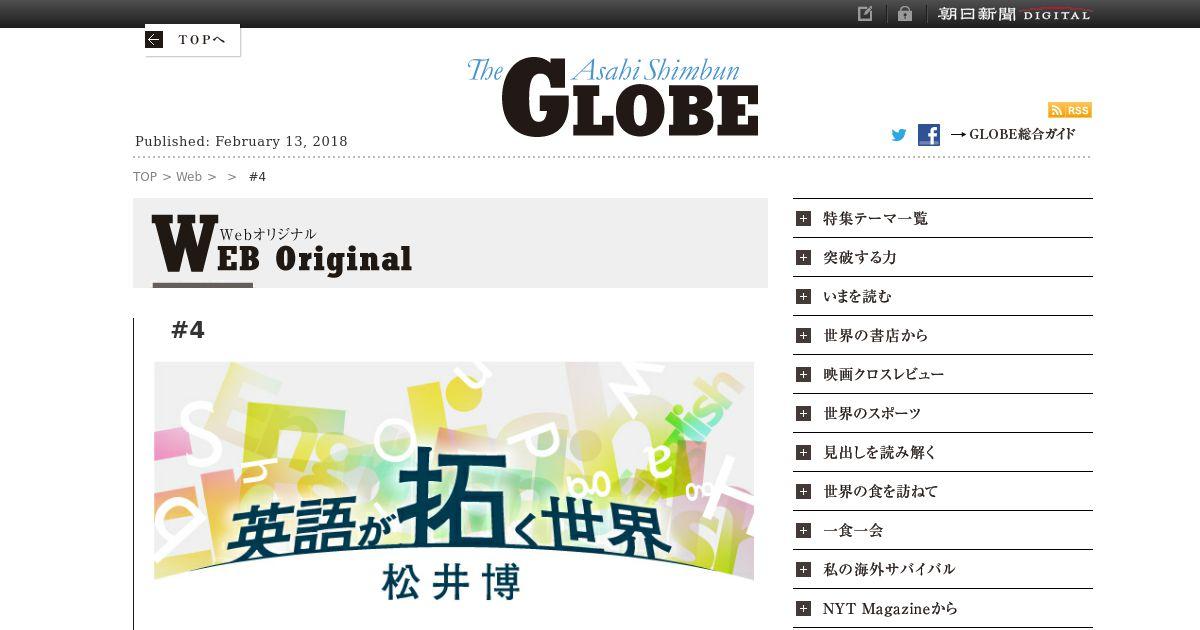Expand the plus icon beside 特集テーマ一覧
The image size is (1200, 630).
click(803, 219)
